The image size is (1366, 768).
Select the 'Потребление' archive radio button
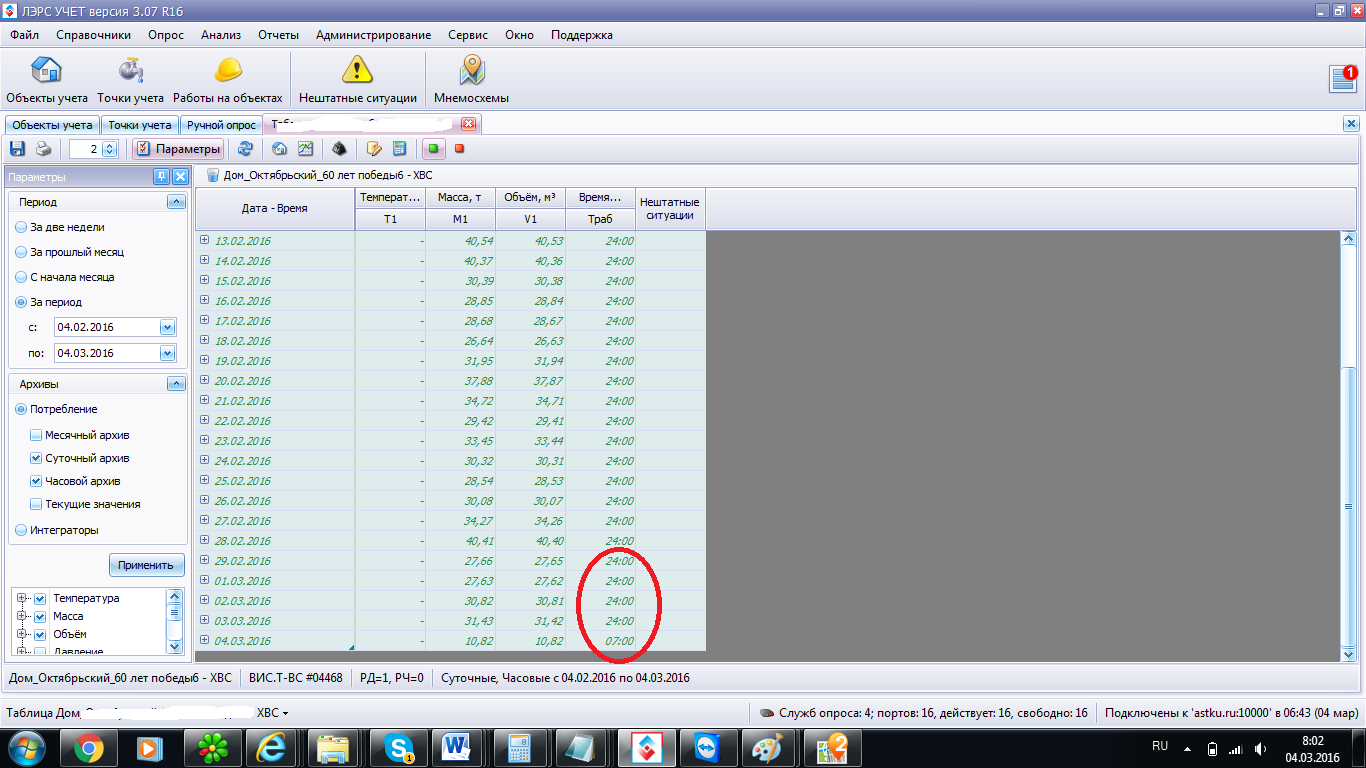pos(22,409)
